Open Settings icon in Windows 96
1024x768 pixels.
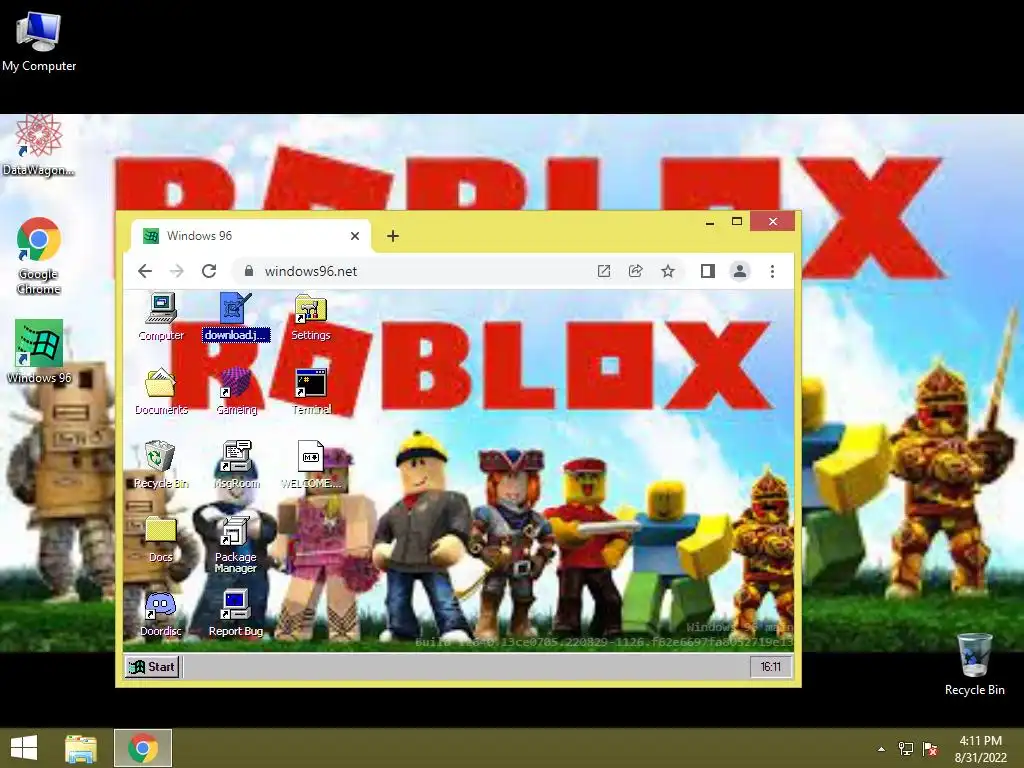pyautogui.click(x=311, y=317)
